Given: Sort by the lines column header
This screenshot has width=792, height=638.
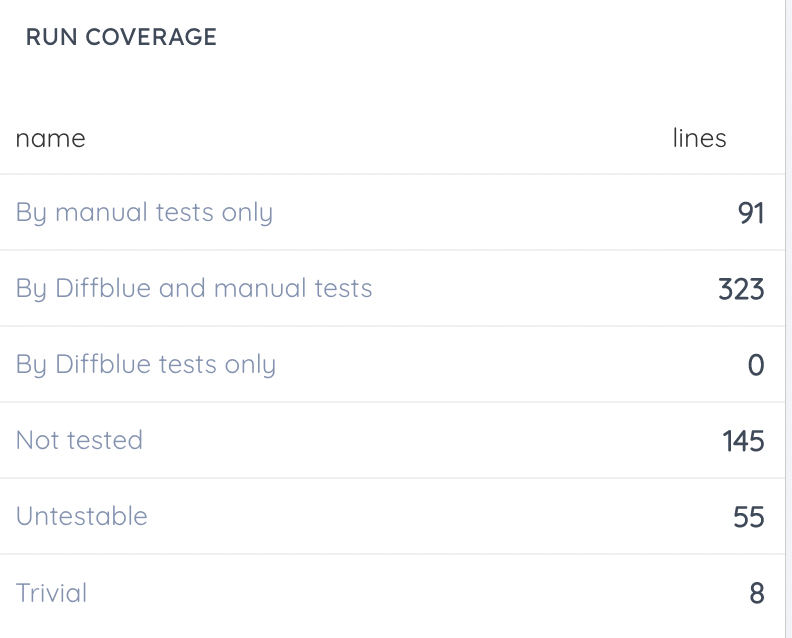Looking at the screenshot, I should click(x=699, y=138).
